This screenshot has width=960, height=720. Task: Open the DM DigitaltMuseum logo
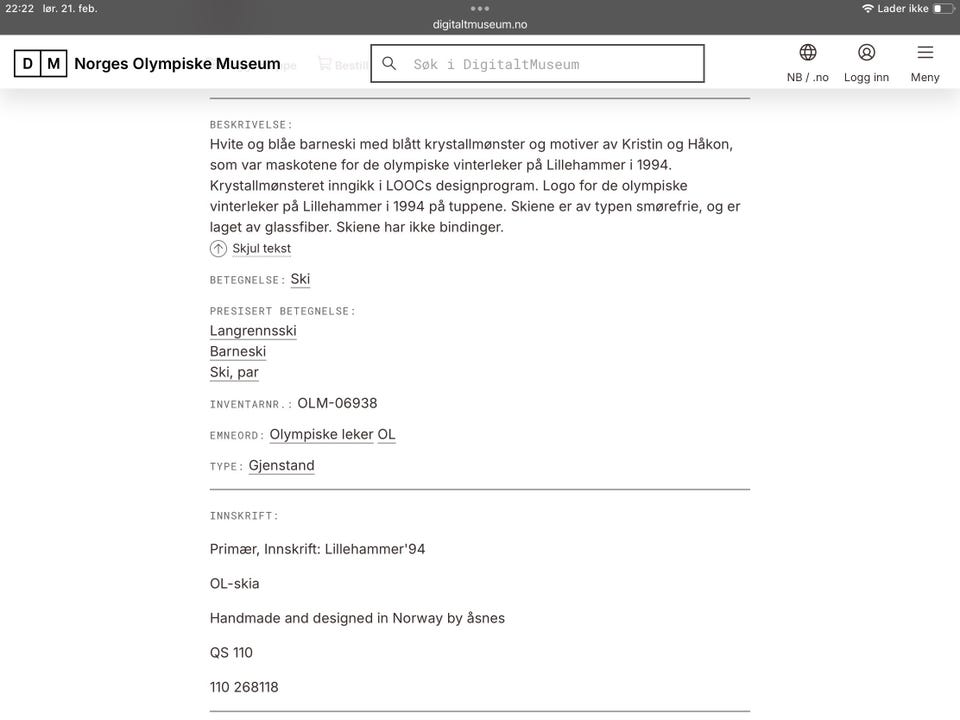(40, 64)
